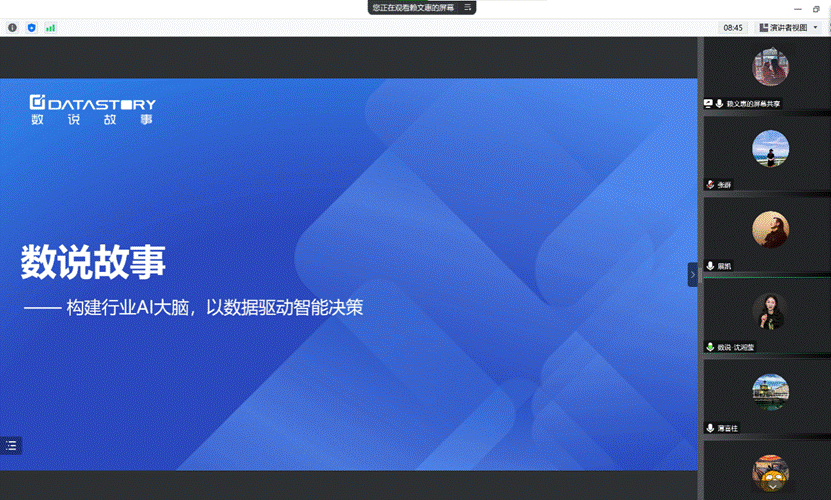Click the menu icon on the screen-sharing banner
The width and height of the screenshot is (831, 500).
click(466, 7)
